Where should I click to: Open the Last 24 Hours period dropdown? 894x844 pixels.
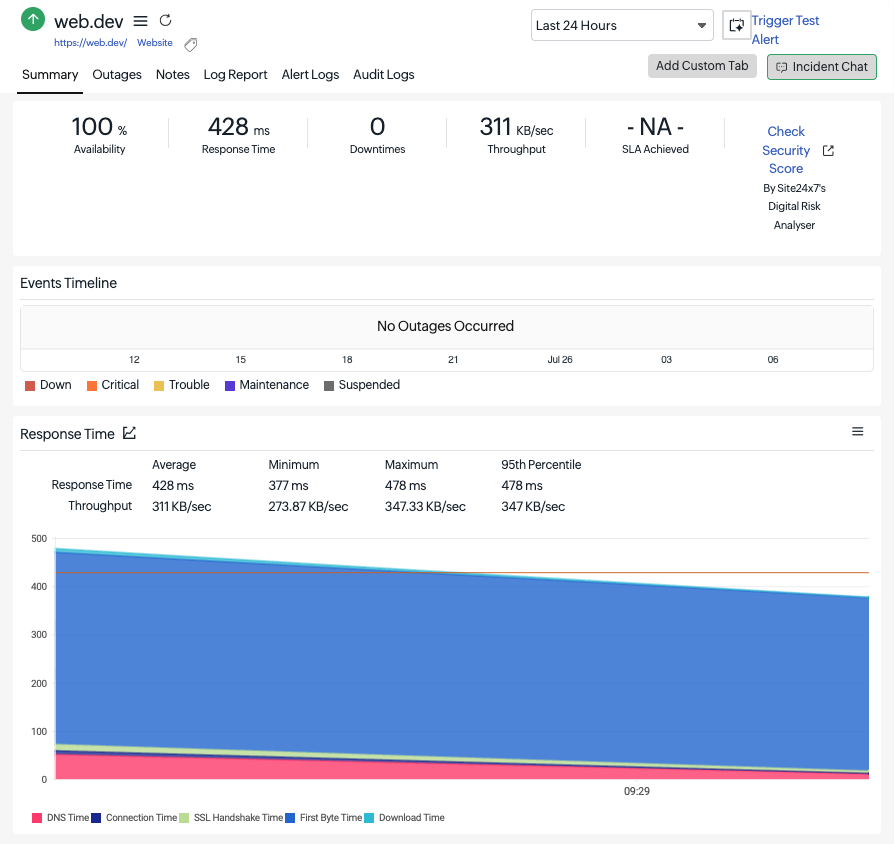tap(622, 25)
